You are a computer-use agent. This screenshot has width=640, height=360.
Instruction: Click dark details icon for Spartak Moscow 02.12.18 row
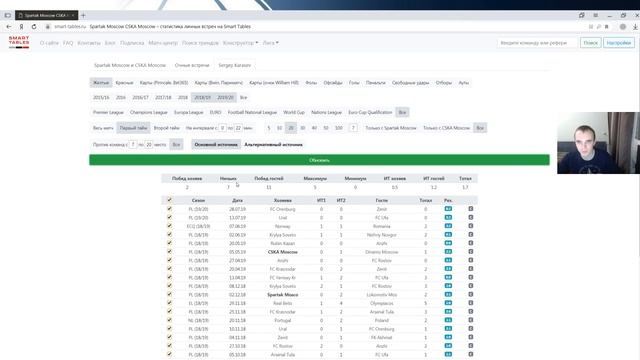[471, 295]
